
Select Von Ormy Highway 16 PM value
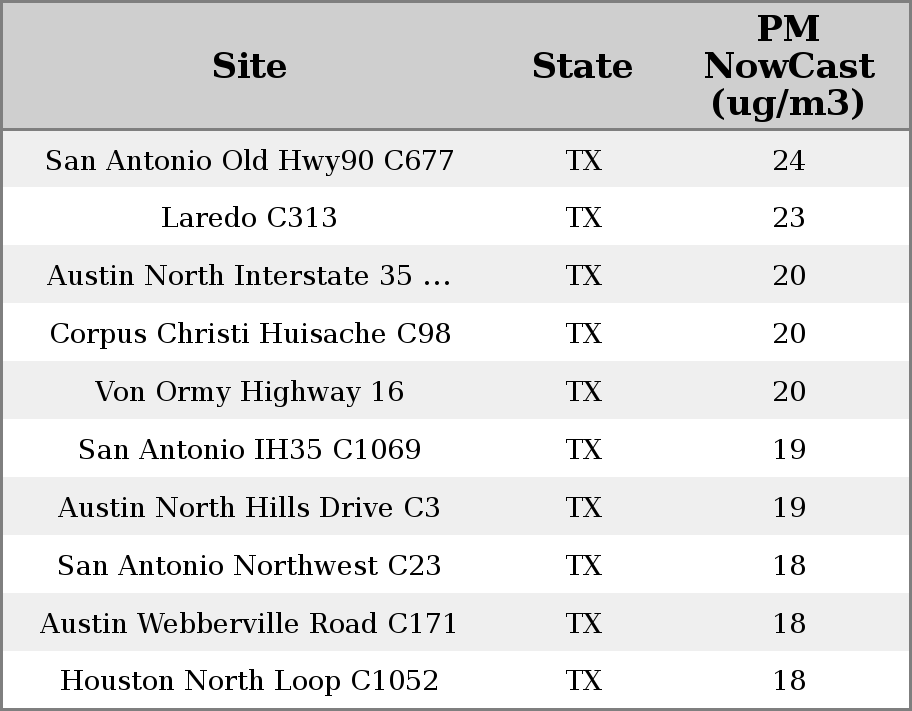point(788,392)
